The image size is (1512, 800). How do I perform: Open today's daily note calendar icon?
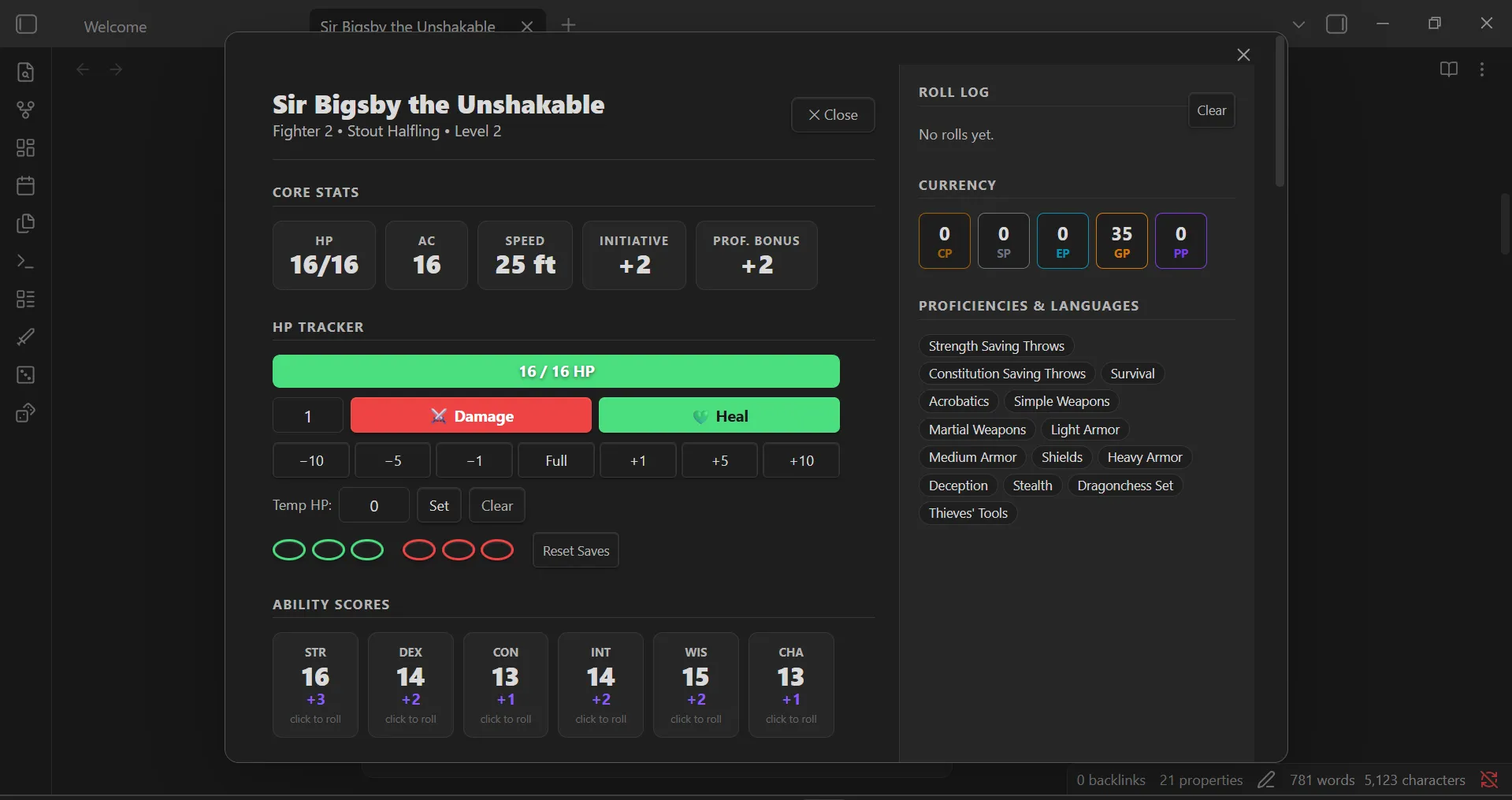25,185
